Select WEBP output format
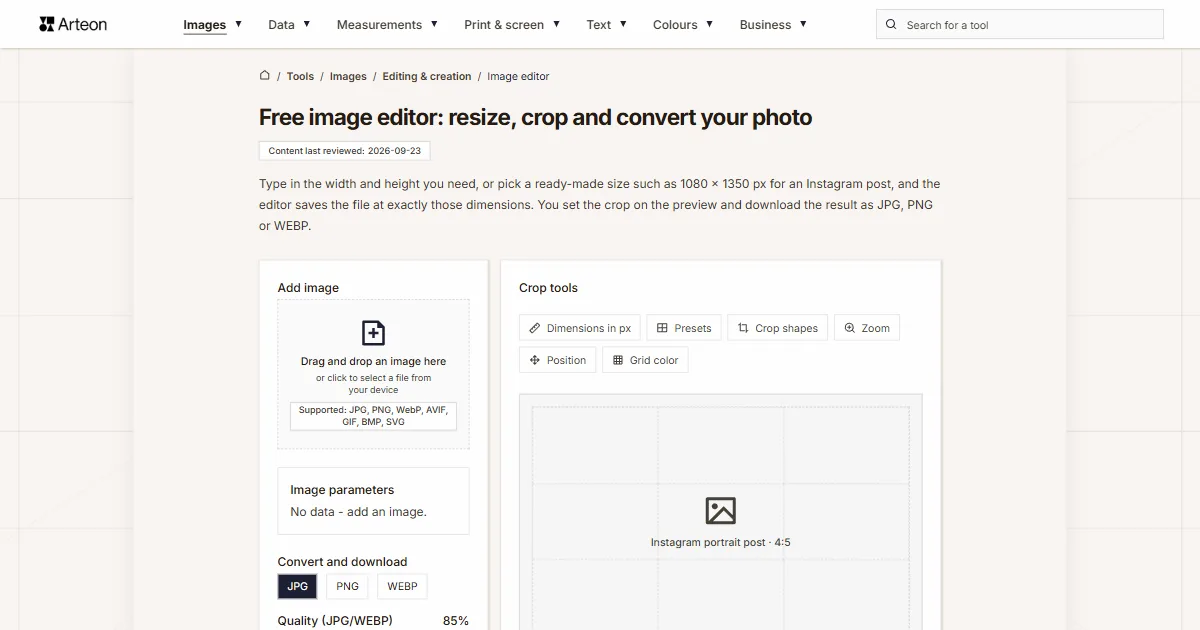The image size is (1200, 630). 402,586
